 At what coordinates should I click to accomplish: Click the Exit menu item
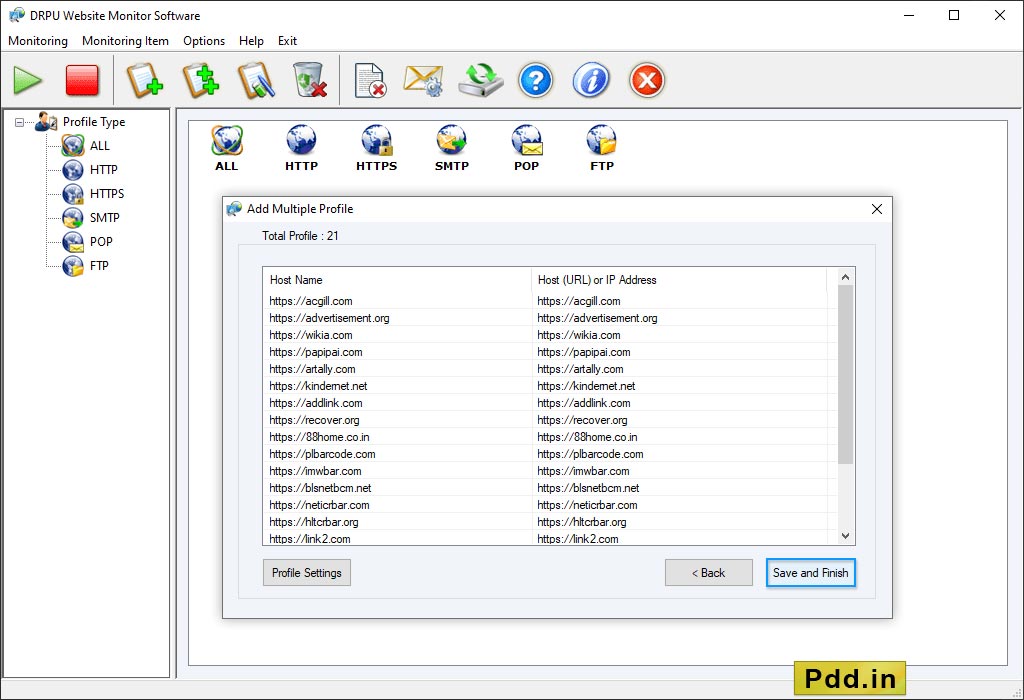coord(287,40)
